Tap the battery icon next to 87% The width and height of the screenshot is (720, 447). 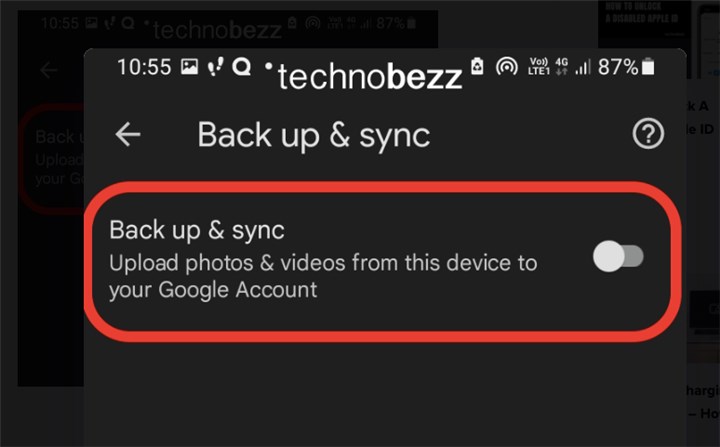(649, 67)
